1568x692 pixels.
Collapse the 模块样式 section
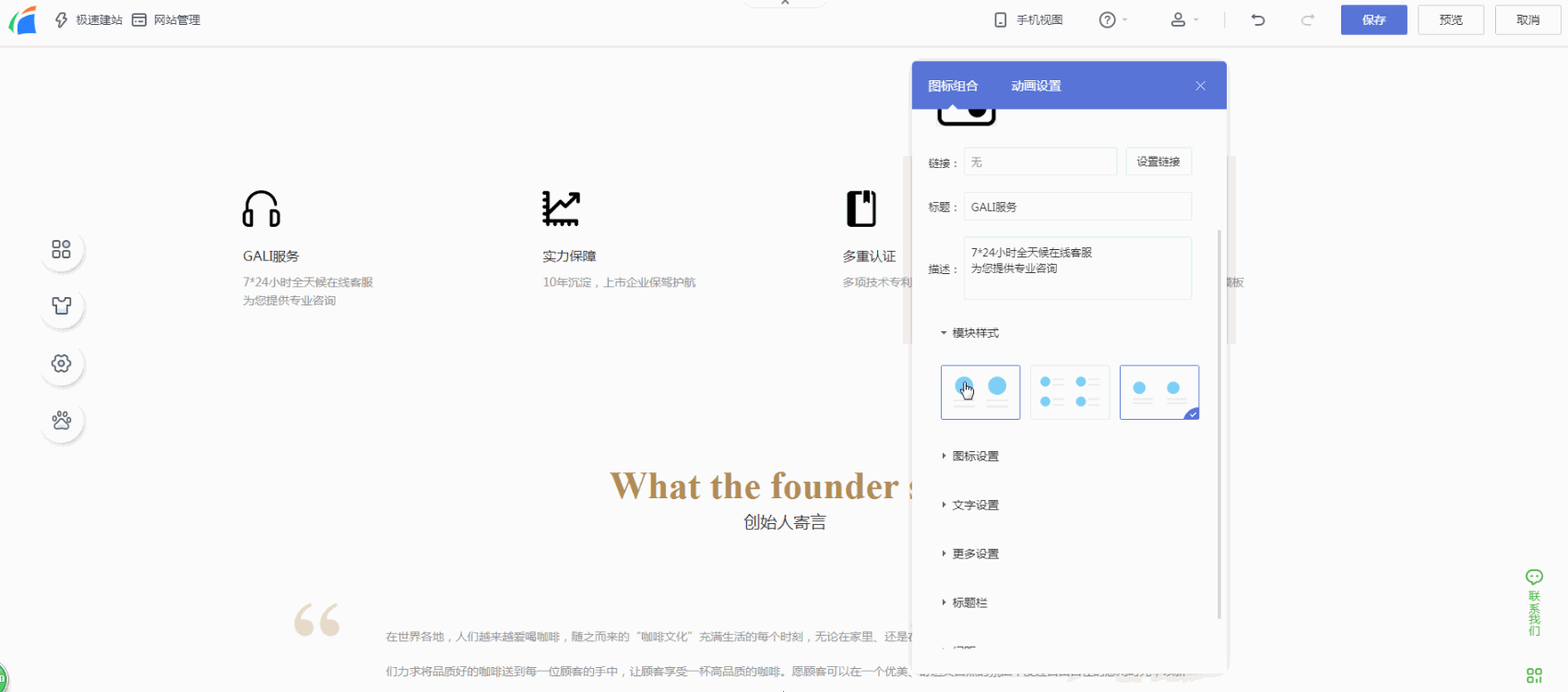(x=969, y=333)
